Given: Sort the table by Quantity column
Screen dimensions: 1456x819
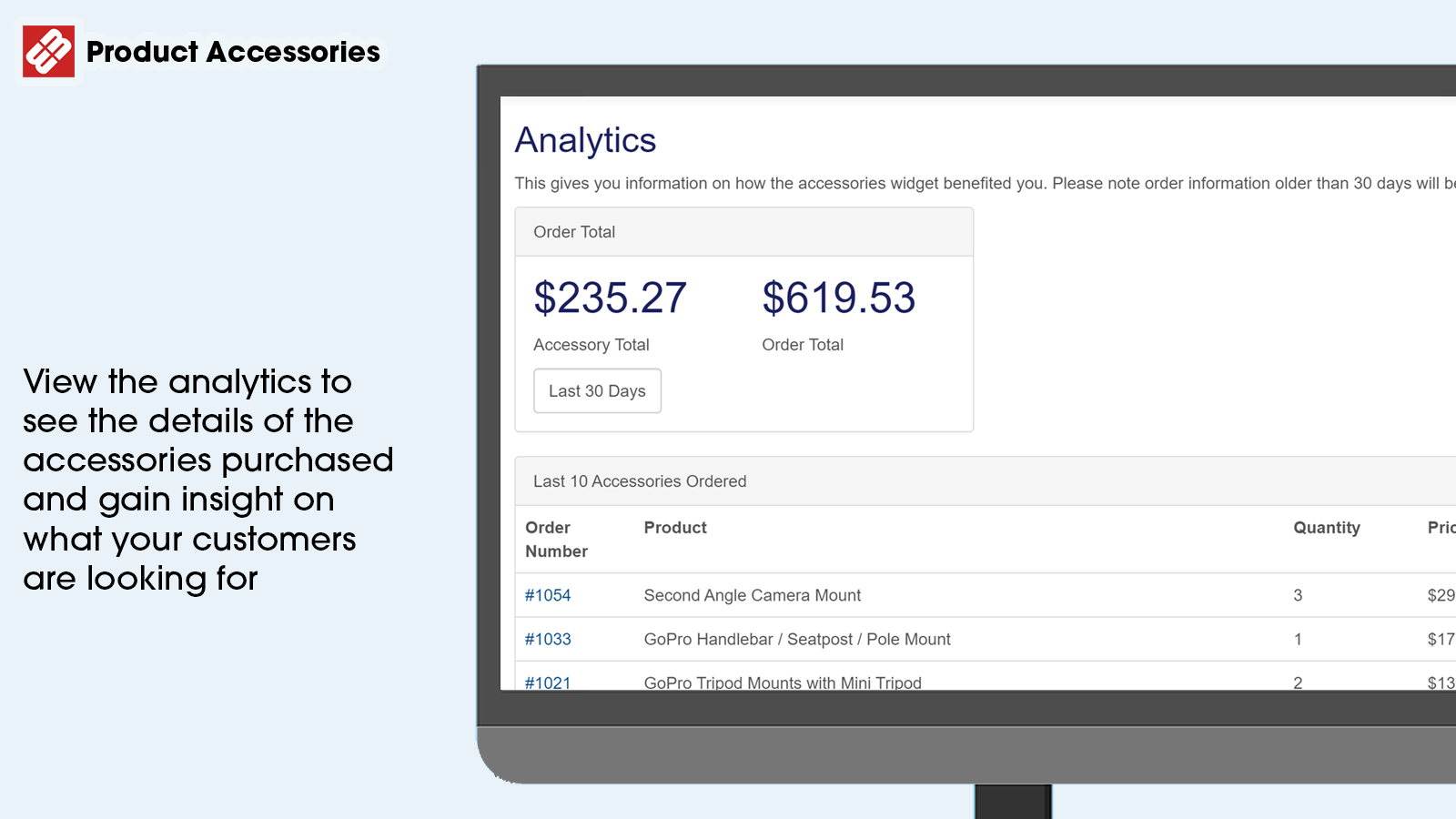Looking at the screenshot, I should click(x=1327, y=528).
